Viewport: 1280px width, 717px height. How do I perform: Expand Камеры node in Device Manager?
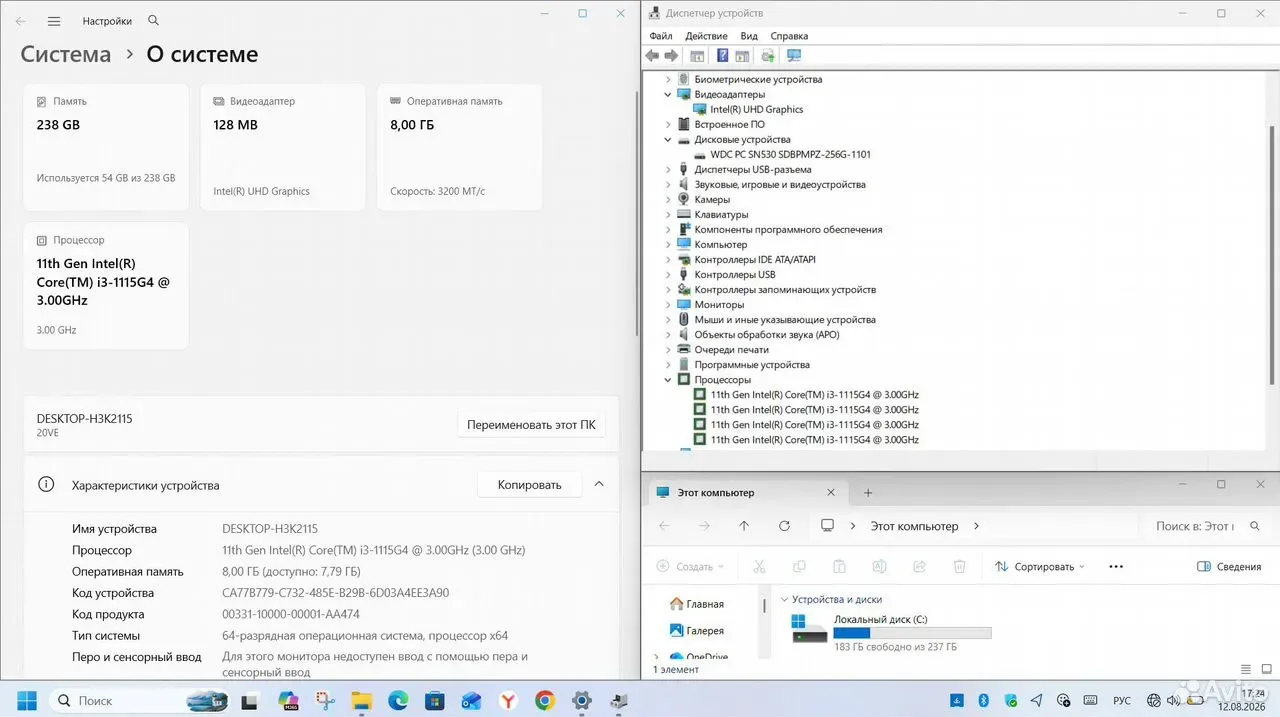tap(668, 199)
